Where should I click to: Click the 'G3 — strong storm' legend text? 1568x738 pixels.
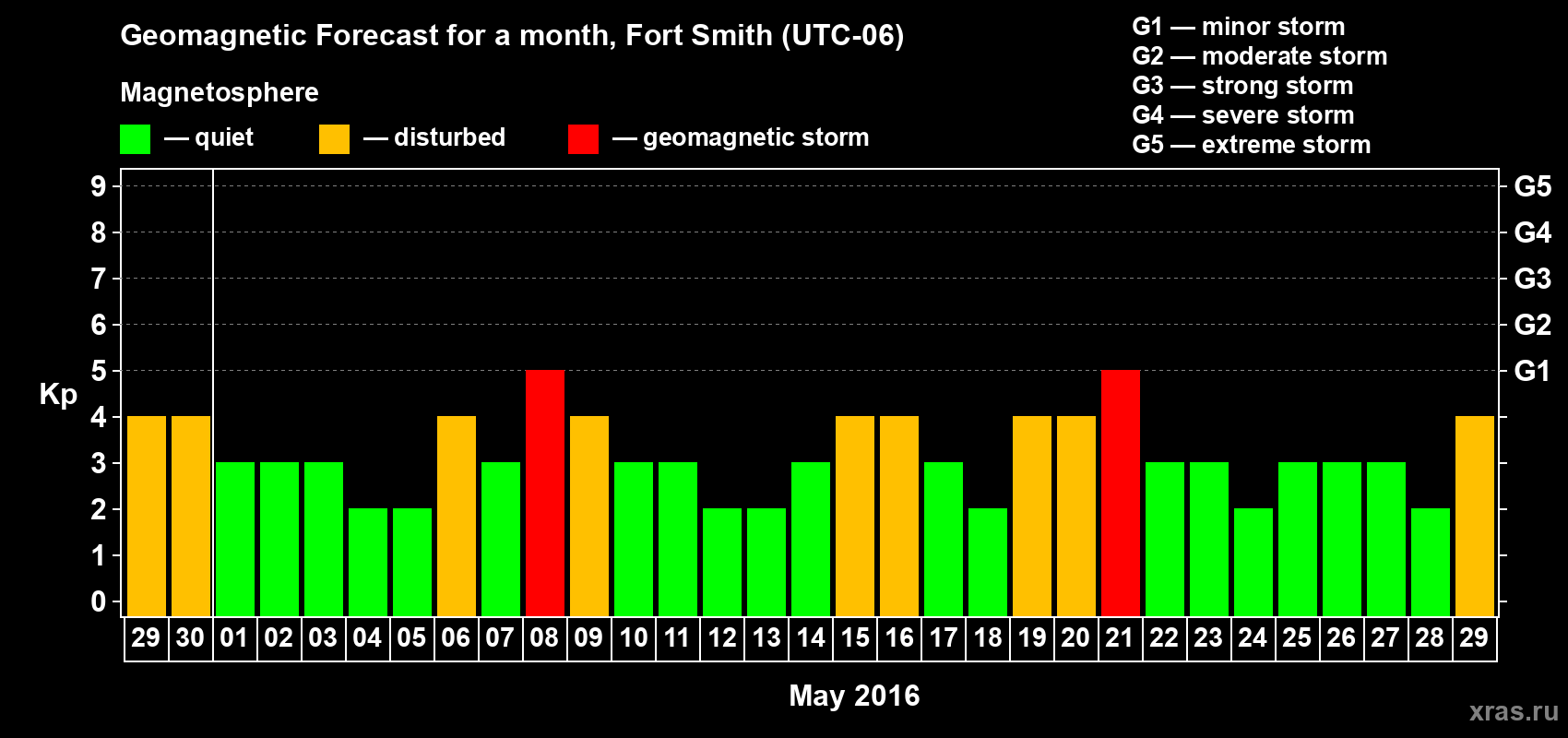click(1243, 86)
